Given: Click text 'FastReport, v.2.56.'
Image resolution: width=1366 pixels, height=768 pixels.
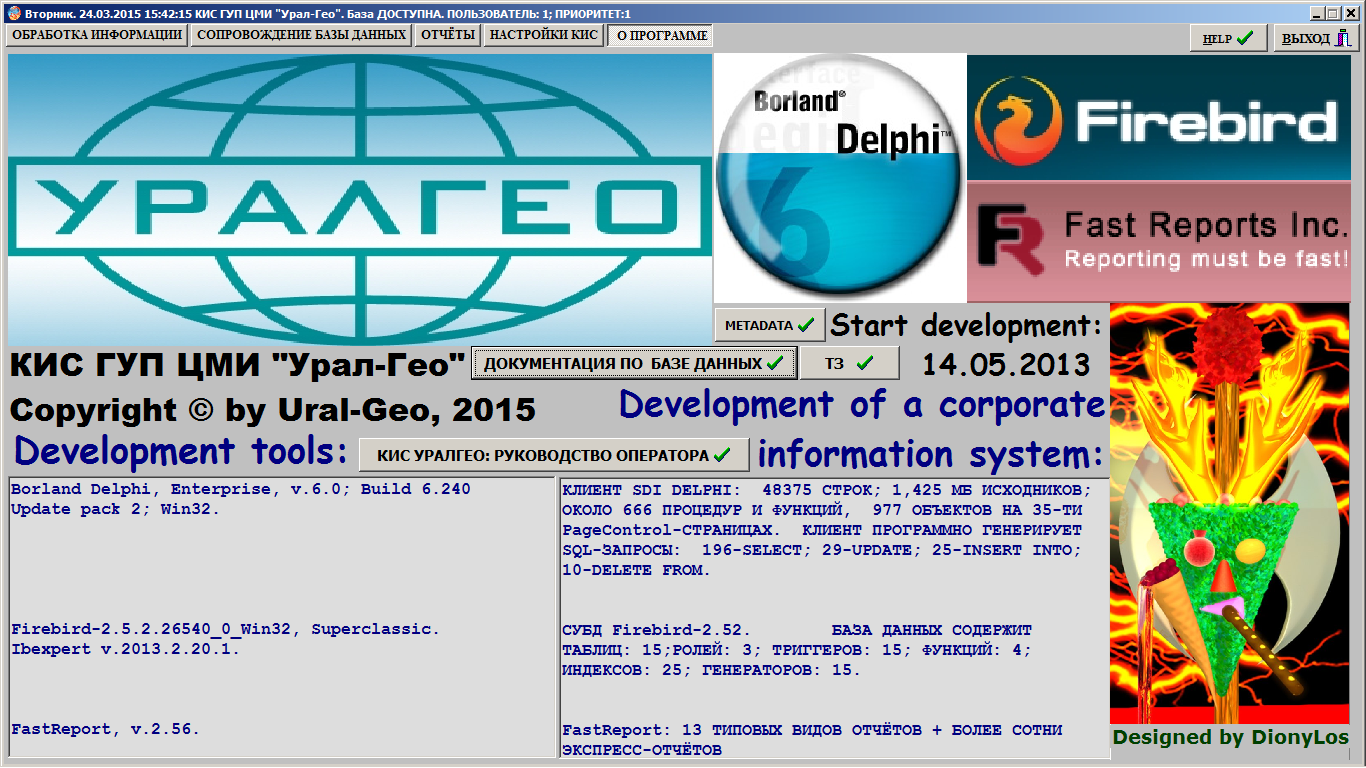Looking at the screenshot, I should [106, 729].
